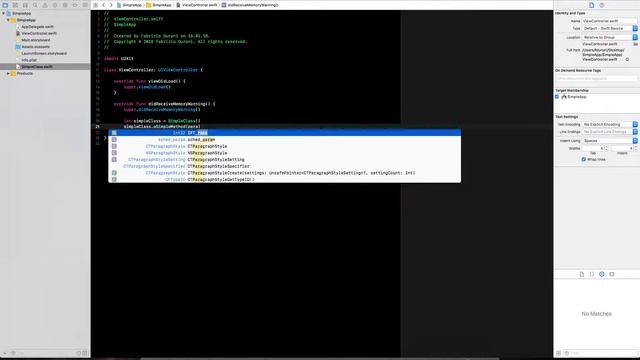The height and width of the screenshot is (360, 640).
Task: Open the Debug navigator icon
Action: [65, 5]
